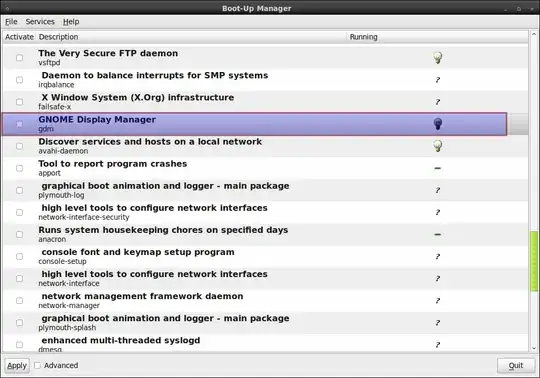Open the Services menu
The image size is (540, 378).
40,22
